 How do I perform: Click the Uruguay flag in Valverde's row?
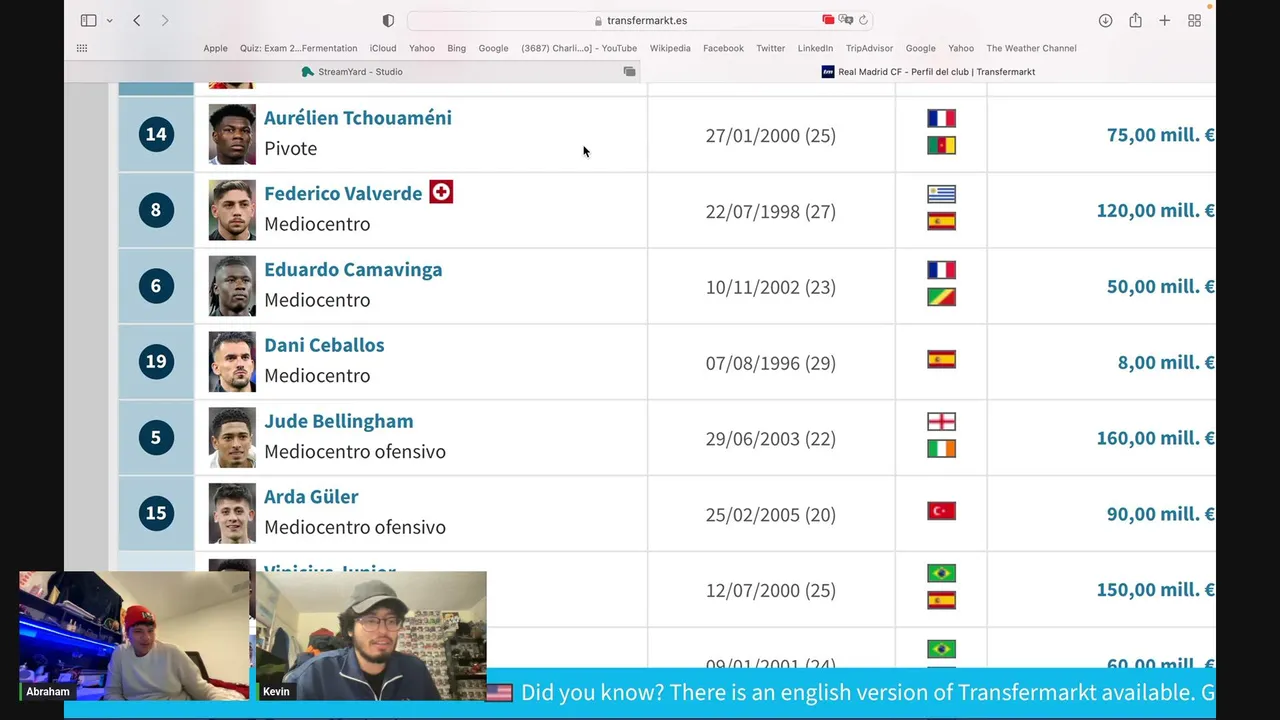coord(941,194)
